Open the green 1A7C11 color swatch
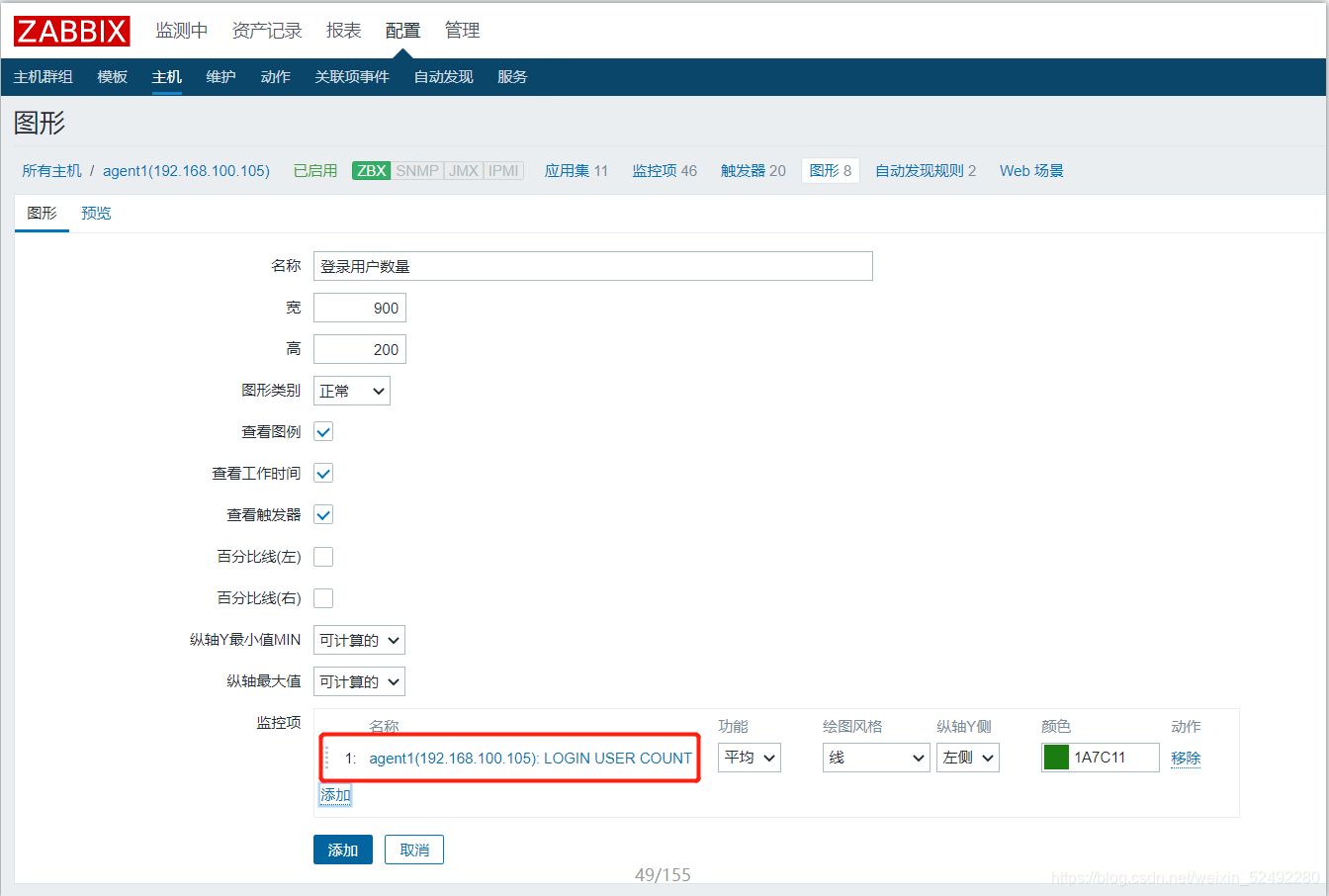This screenshot has height=896, width=1329. pos(1056,758)
